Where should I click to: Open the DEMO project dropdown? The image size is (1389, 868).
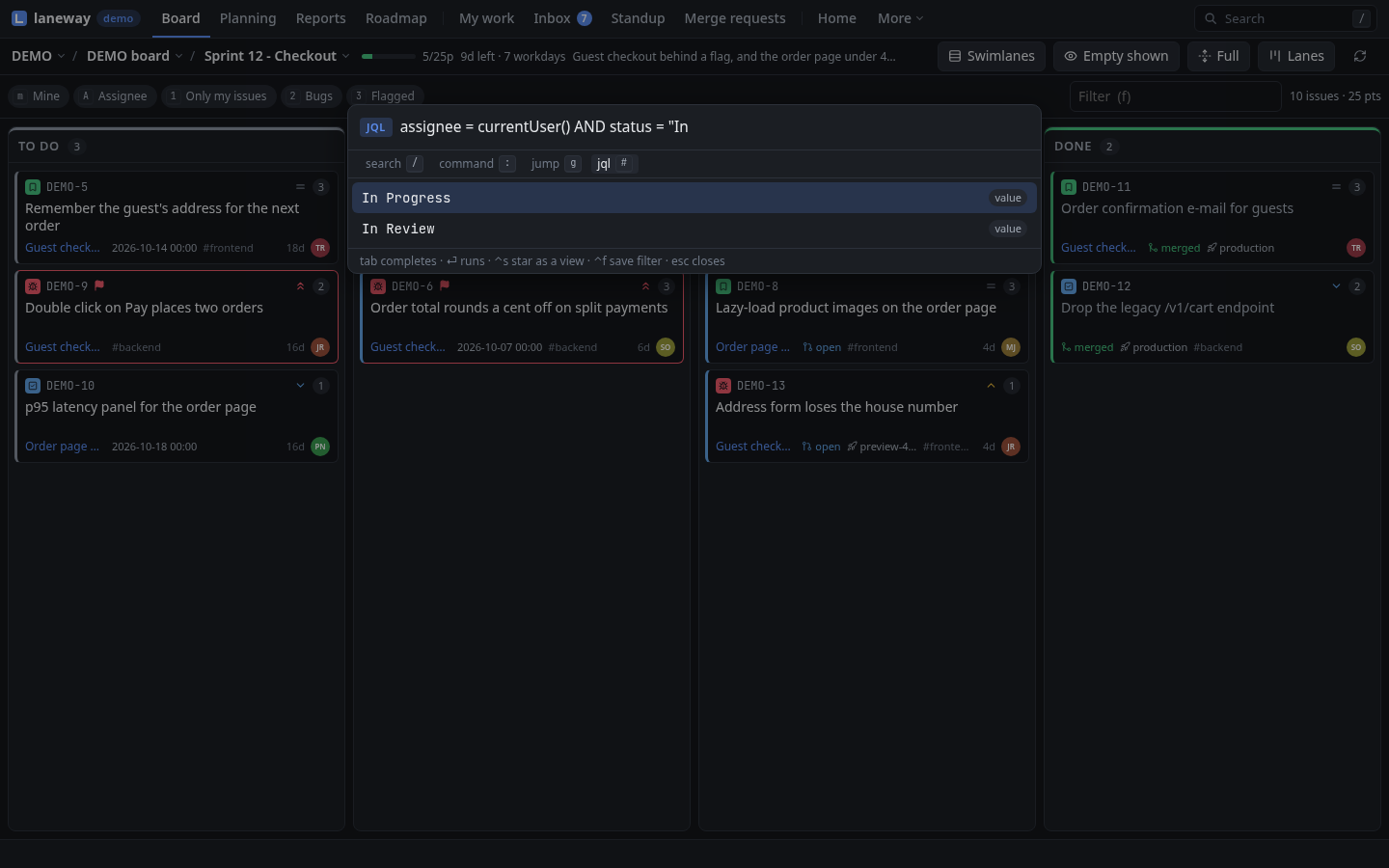coord(39,56)
